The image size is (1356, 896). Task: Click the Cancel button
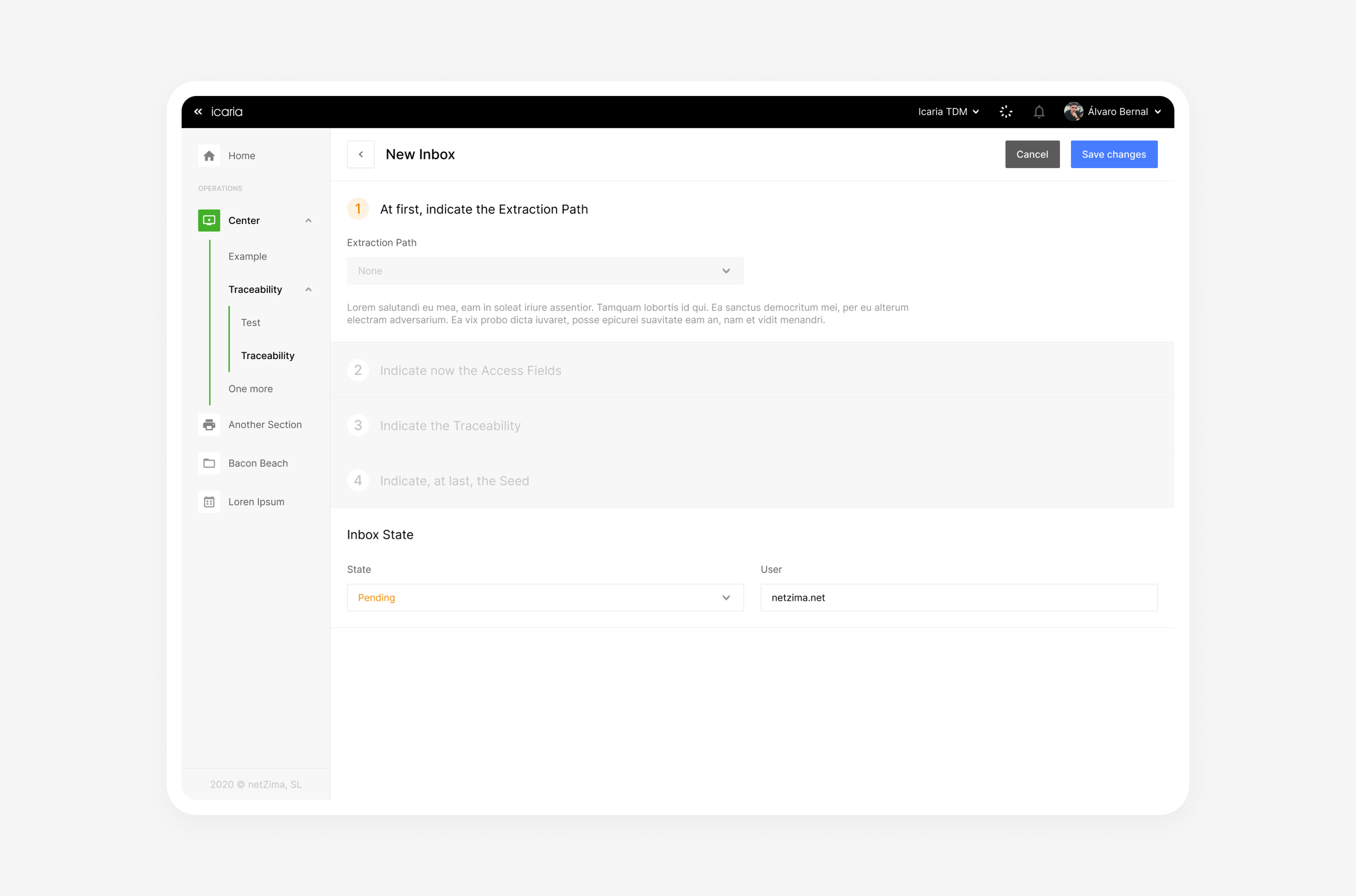[x=1032, y=154]
